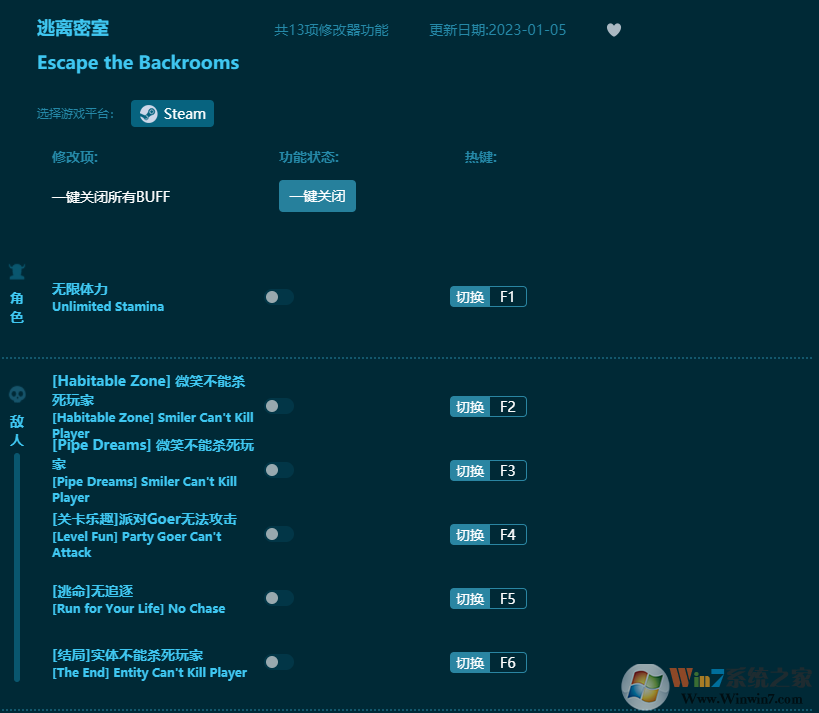This screenshot has height=713, width=819.
Task: Toggle Unlimited Stamina switch
Action: 278,297
